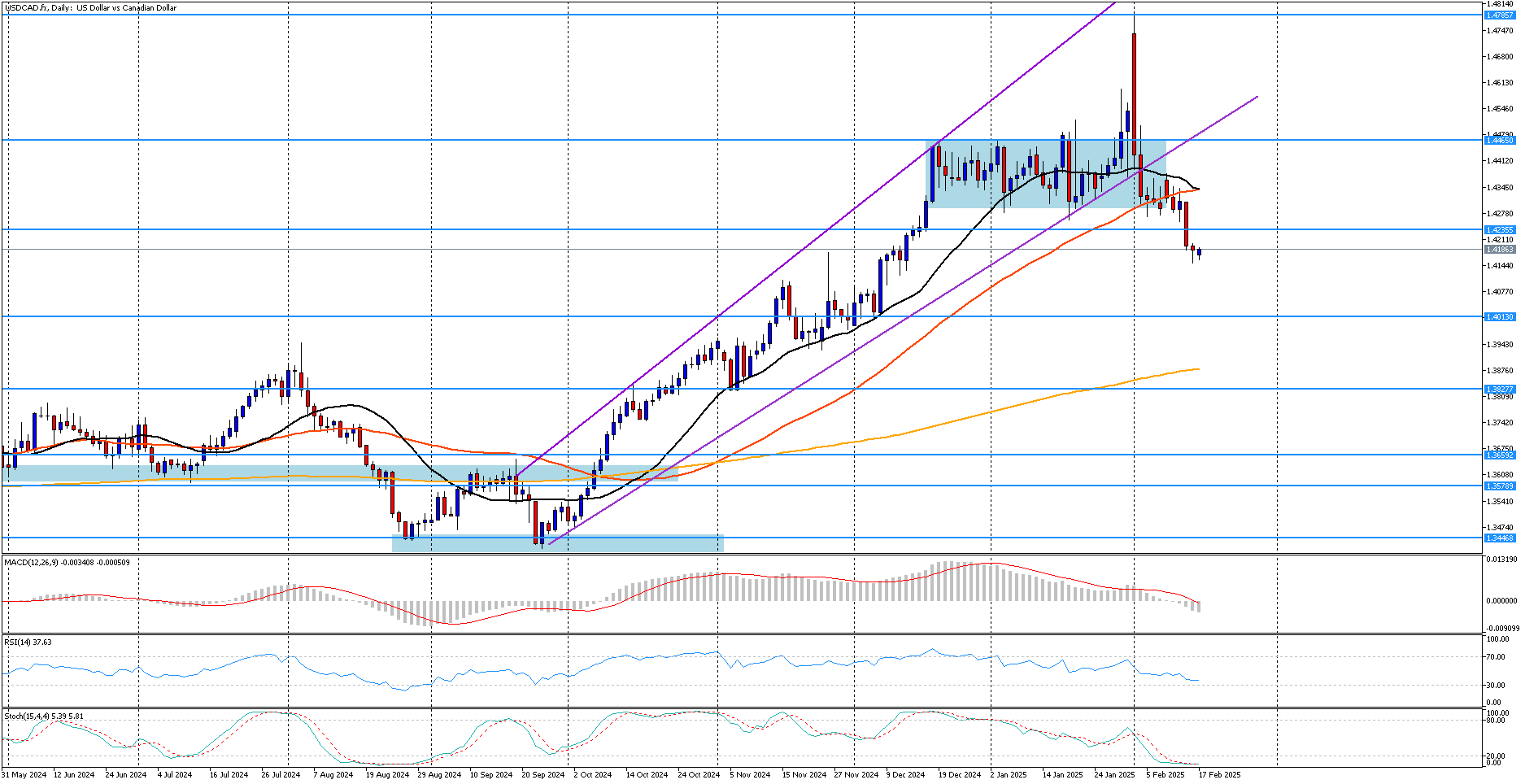Click the 31 May 2024 date label
This screenshot has height=784, width=1525.
click(x=24, y=775)
